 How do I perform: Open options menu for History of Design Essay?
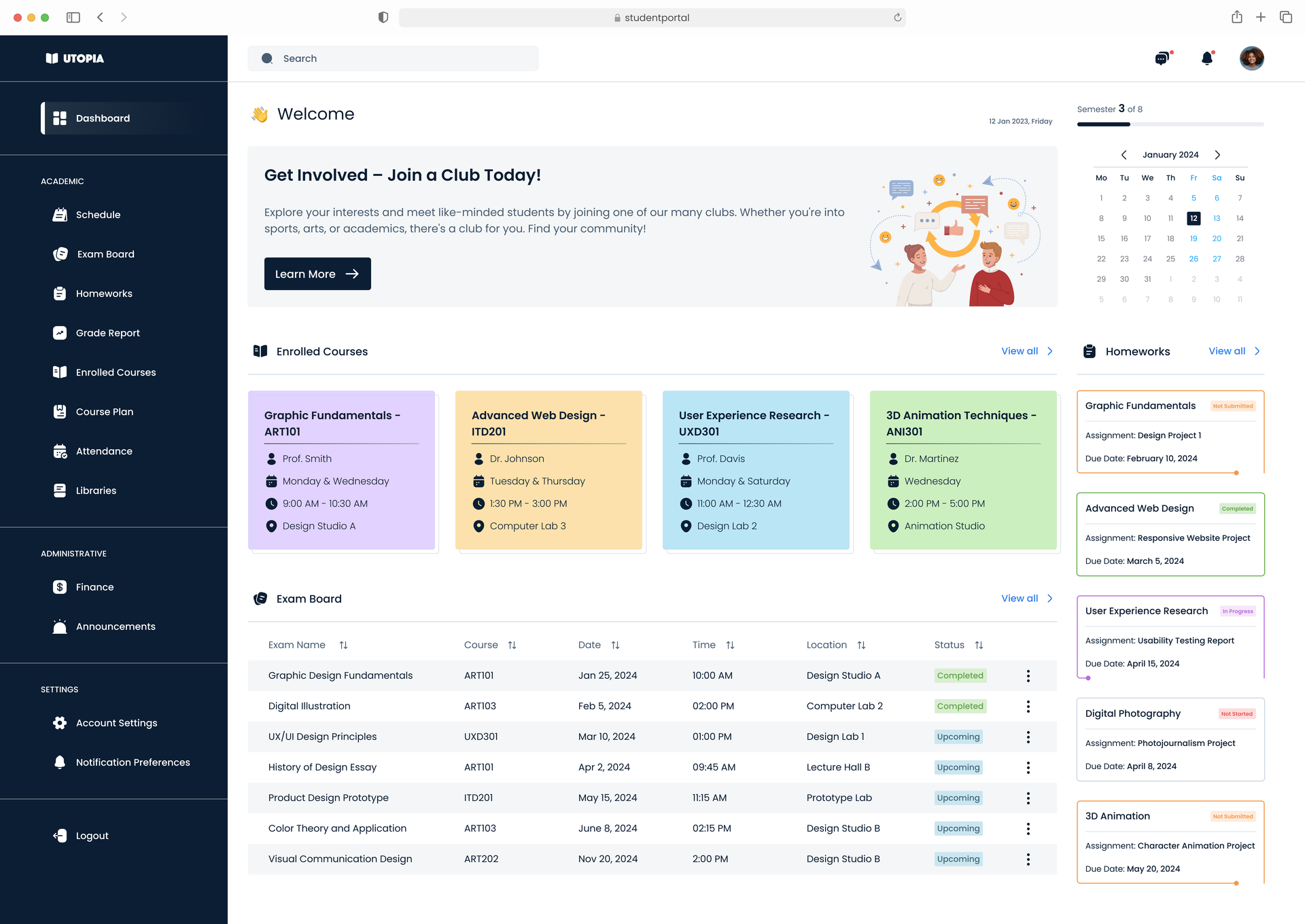[1028, 768]
